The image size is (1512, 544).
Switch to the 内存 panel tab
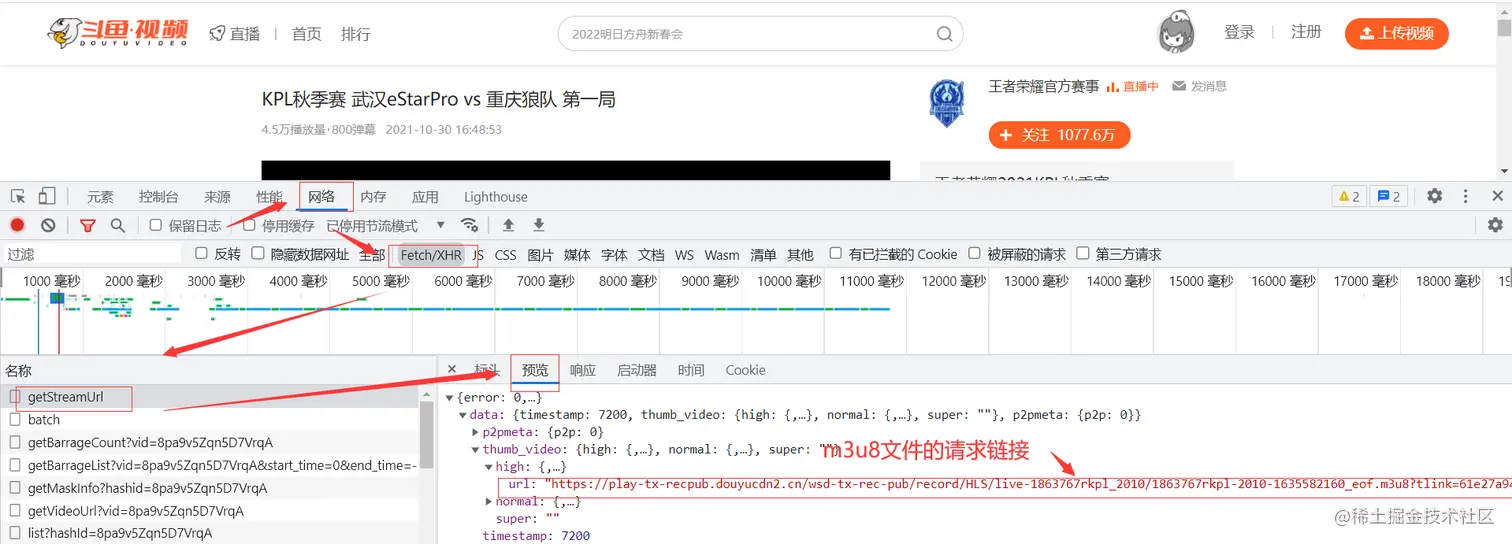click(x=373, y=197)
